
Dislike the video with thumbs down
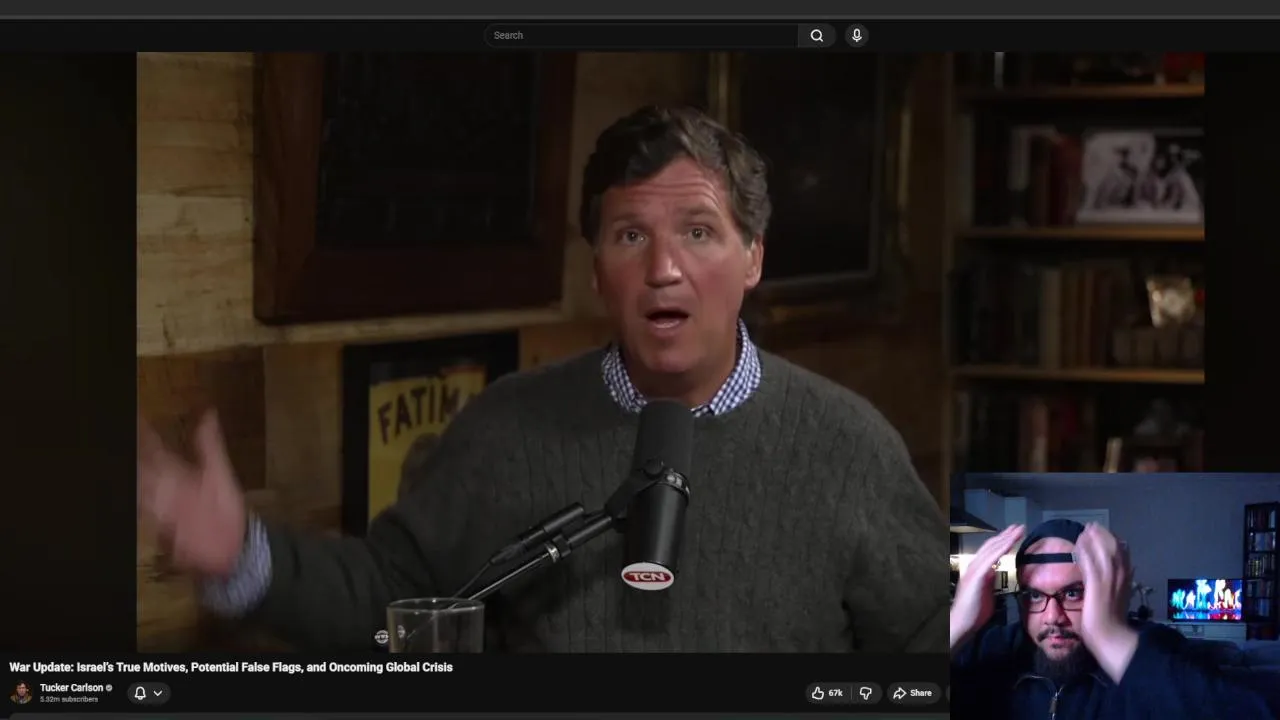866,693
